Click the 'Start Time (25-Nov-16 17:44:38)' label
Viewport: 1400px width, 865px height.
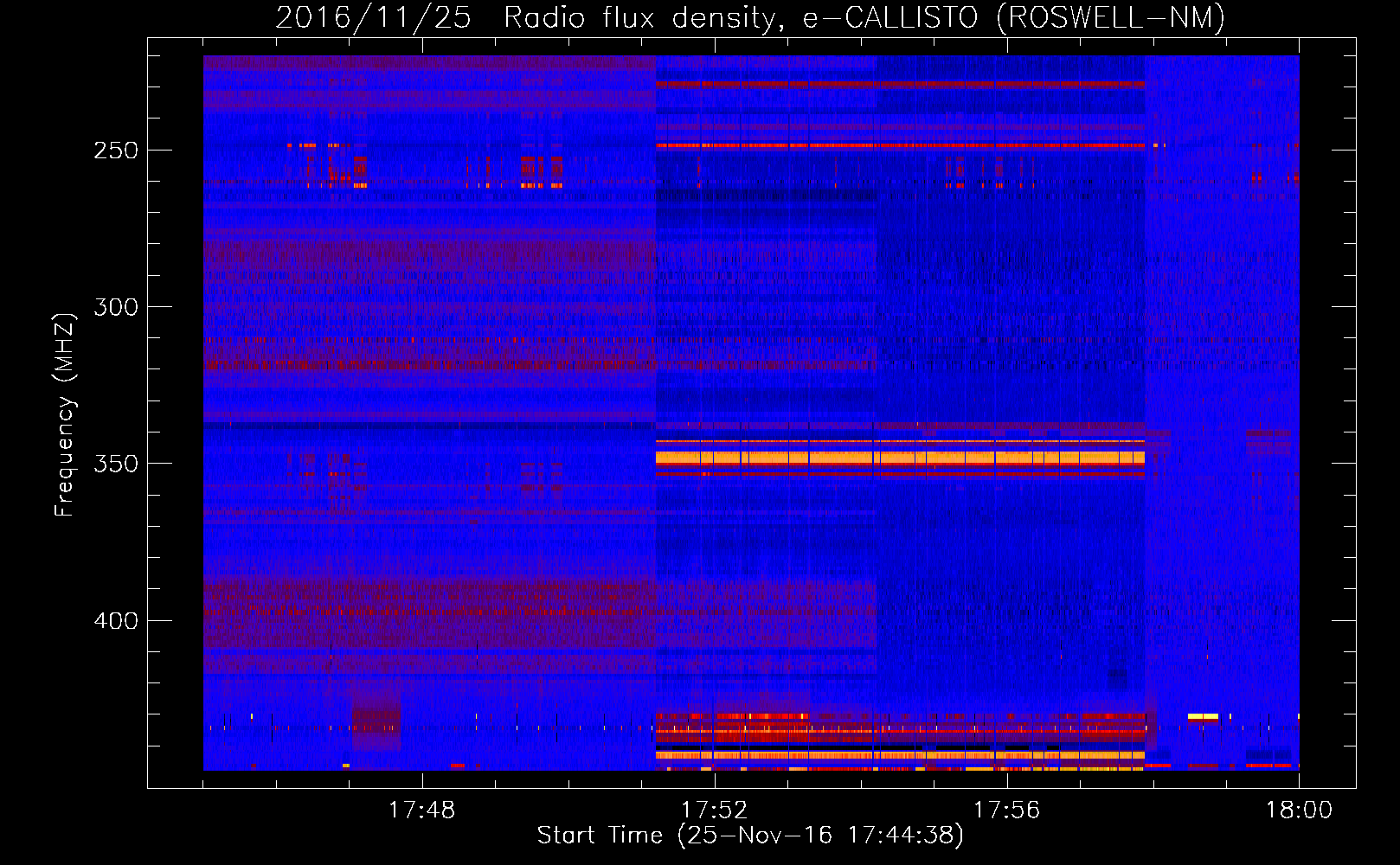[750, 836]
